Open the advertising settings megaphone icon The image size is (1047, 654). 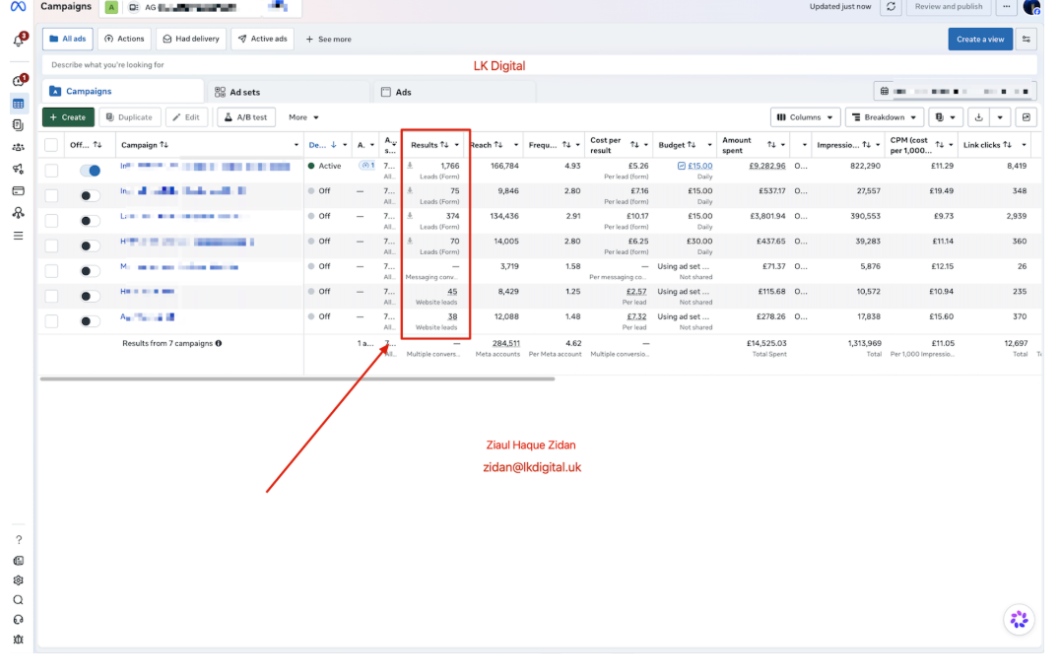pos(18,169)
